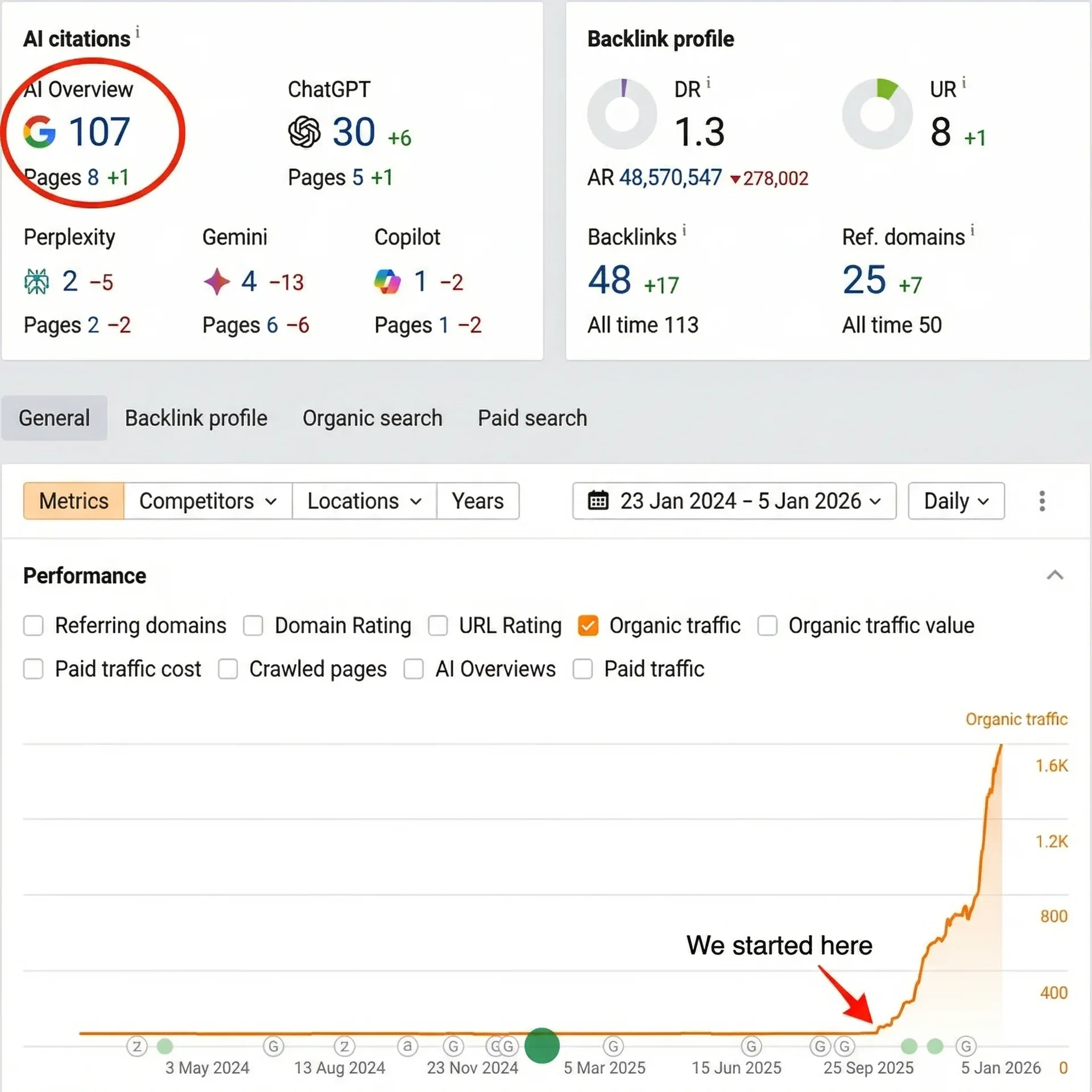Uncheck the Organic traffic checkbox
This screenshot has width=1092, height=1092.
coord(588,626)
